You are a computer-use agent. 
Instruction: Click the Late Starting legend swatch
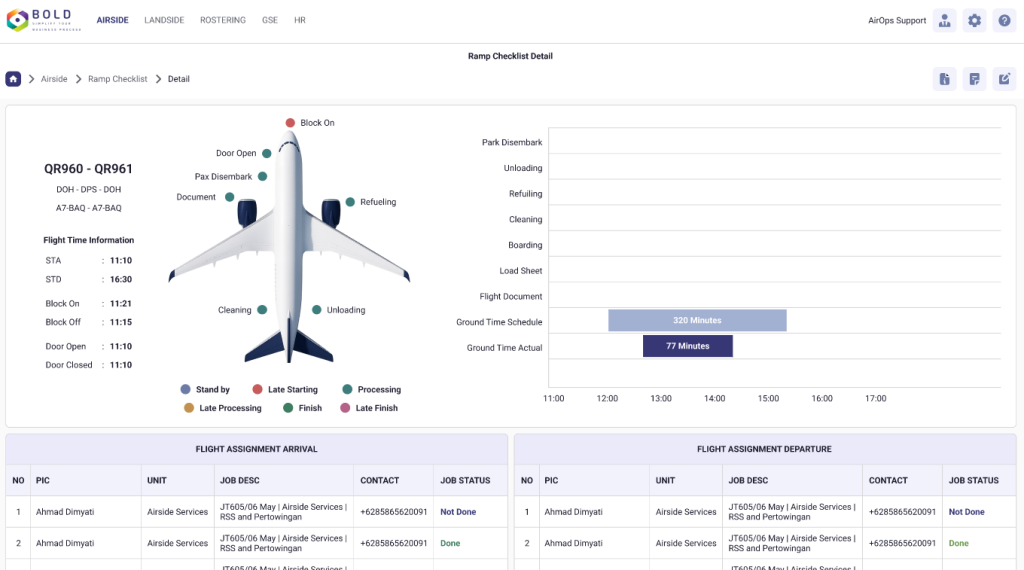click(257, 390)
